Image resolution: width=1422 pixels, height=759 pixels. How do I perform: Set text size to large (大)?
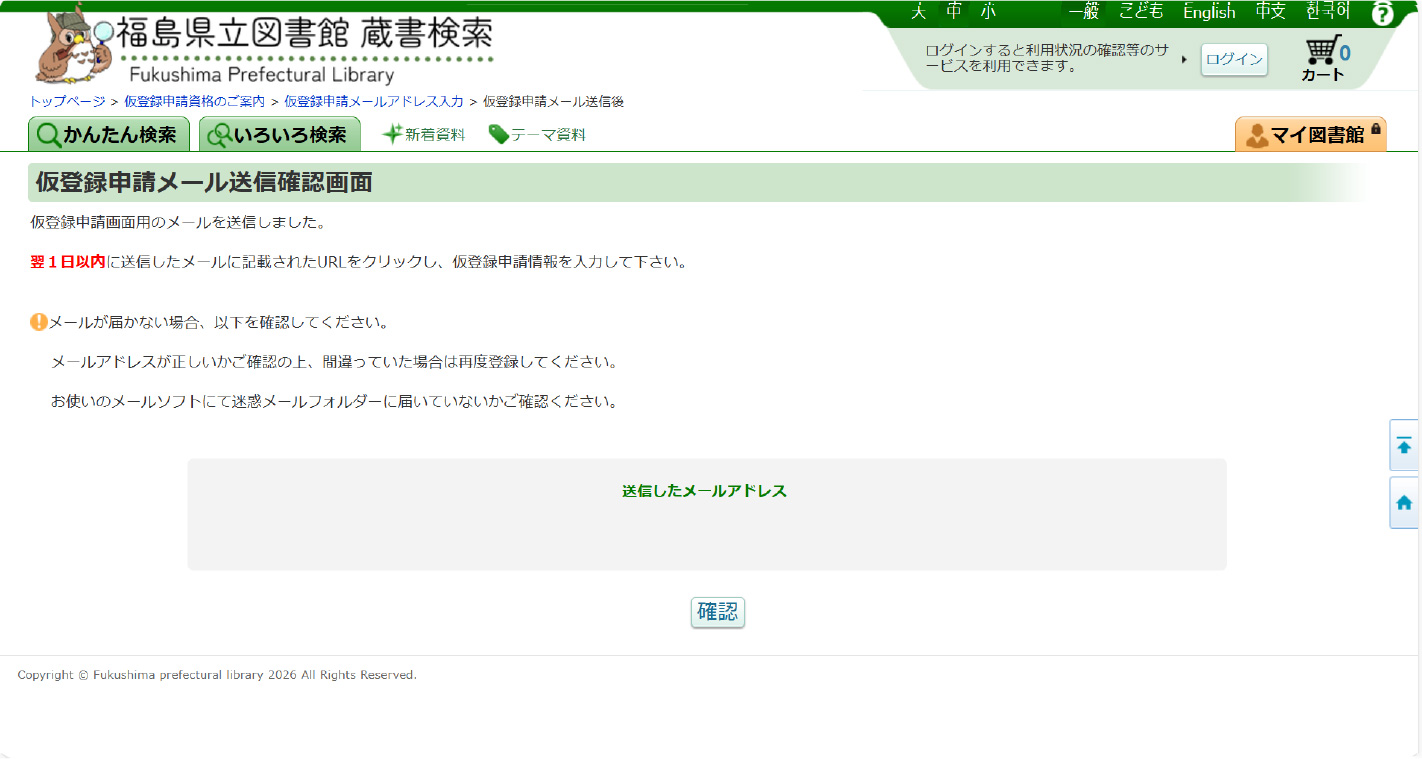[x=918, y=12]
